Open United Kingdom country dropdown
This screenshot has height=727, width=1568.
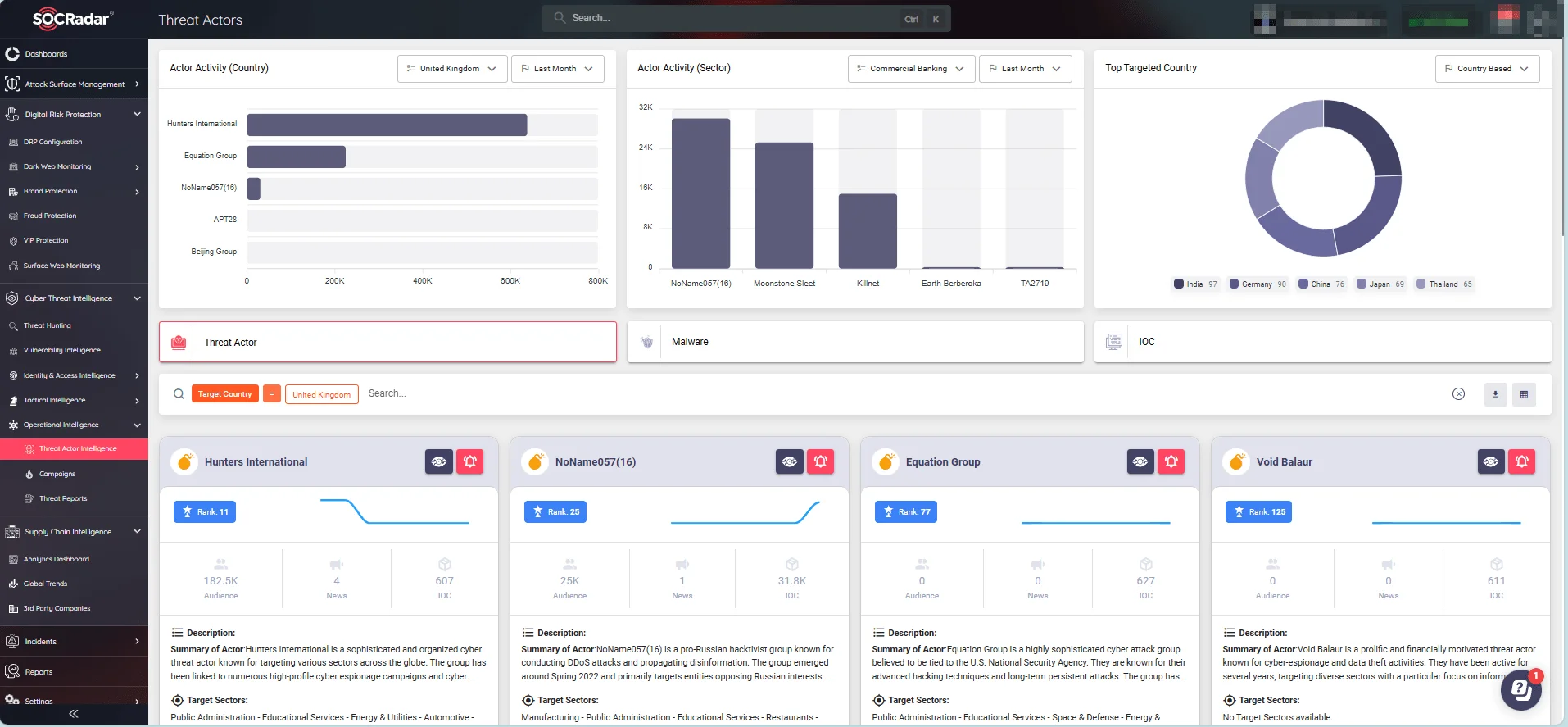pos(452,69)
